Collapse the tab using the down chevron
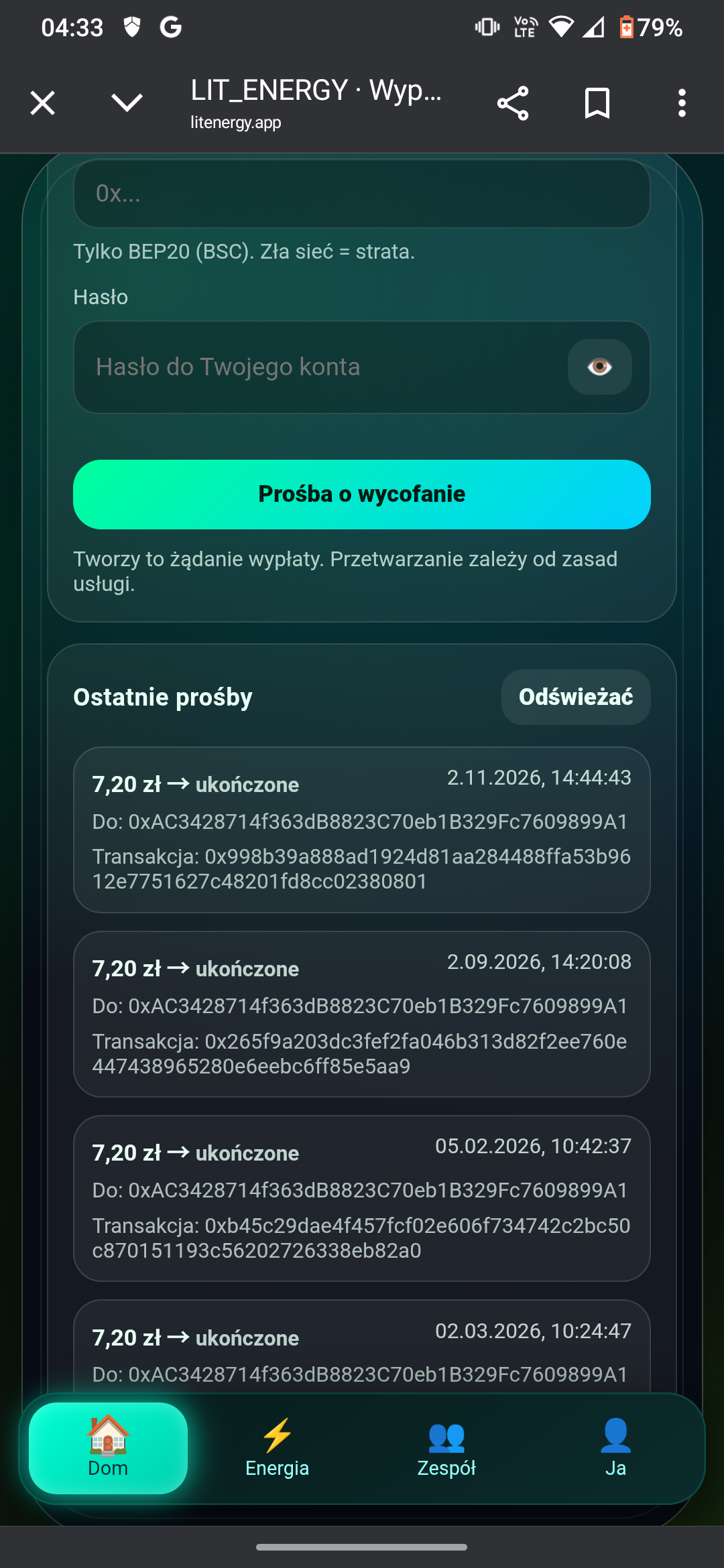The height and width of the screenshot is (1568, 724). click(x=127, y=103)
